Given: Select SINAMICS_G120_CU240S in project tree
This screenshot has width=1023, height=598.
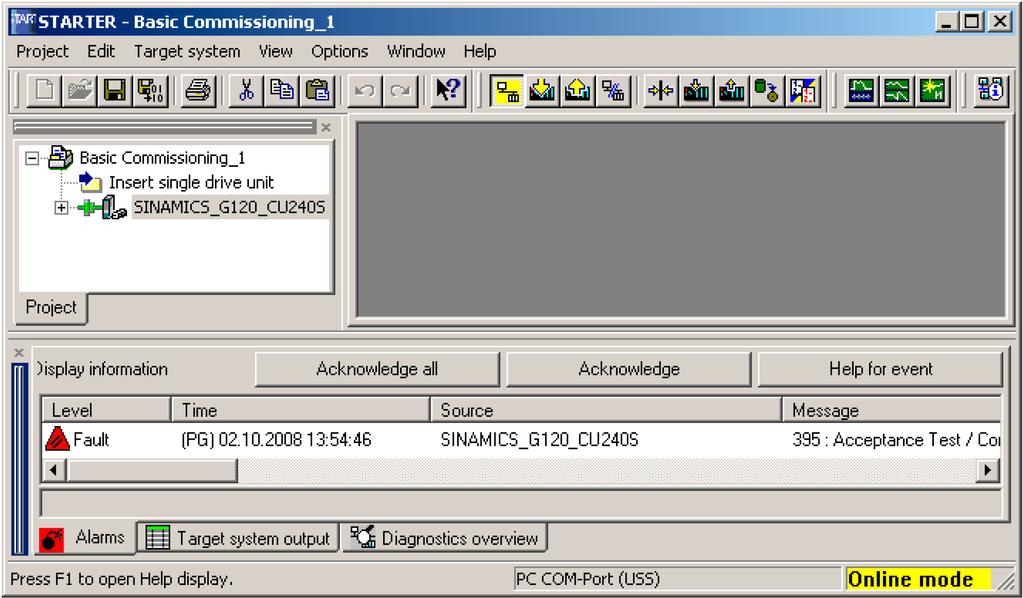Looking at the screenshot, I should pyautogui.click(x=229, y=207).
